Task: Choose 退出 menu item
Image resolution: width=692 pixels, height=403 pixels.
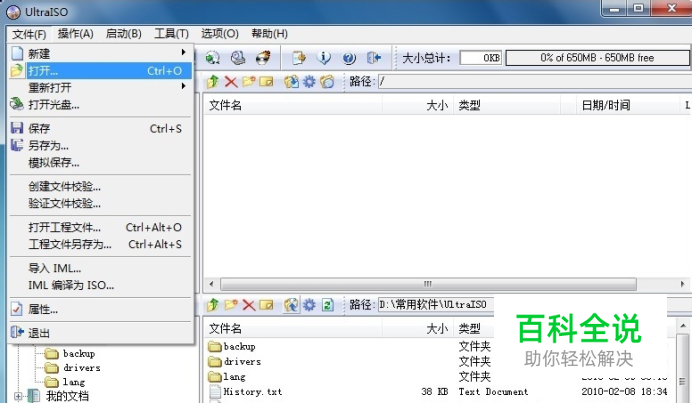Action: tap(101, 333)
